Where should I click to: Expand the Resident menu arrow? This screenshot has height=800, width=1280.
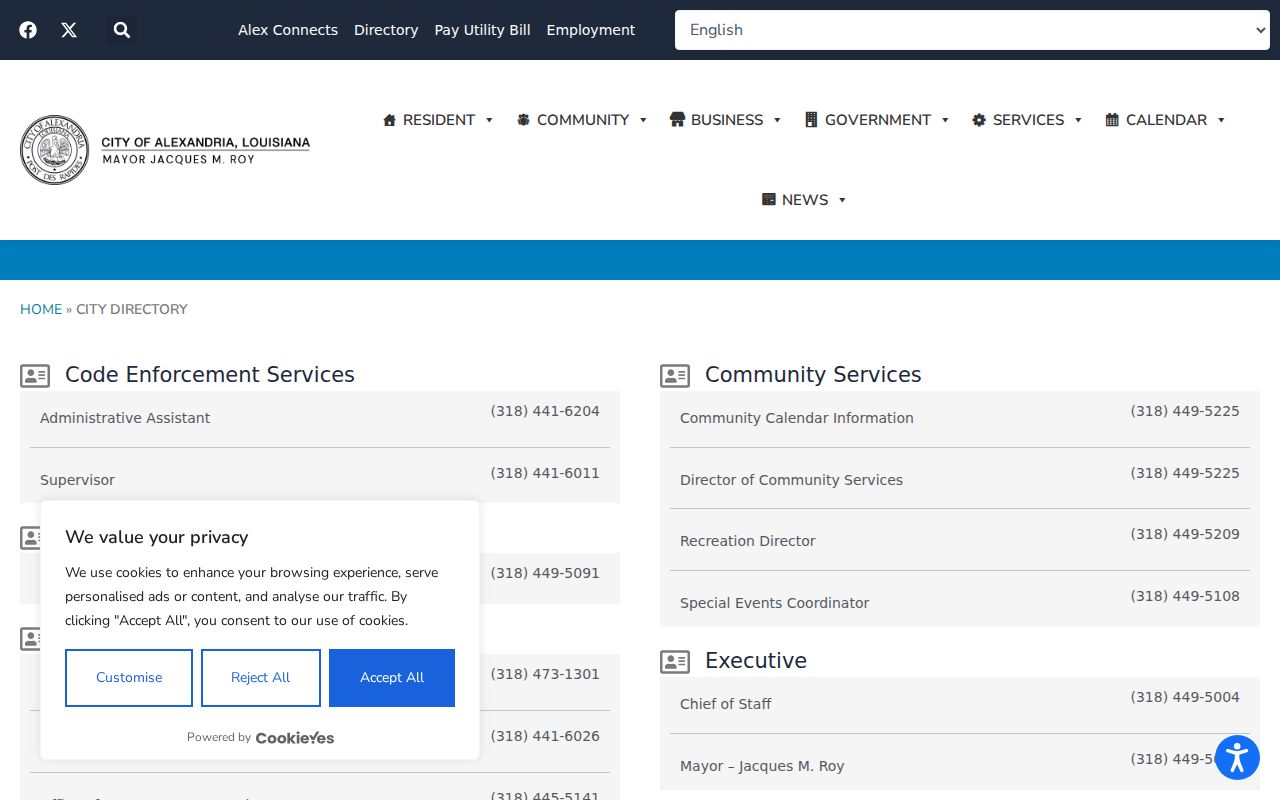click(x=489, y=120)
